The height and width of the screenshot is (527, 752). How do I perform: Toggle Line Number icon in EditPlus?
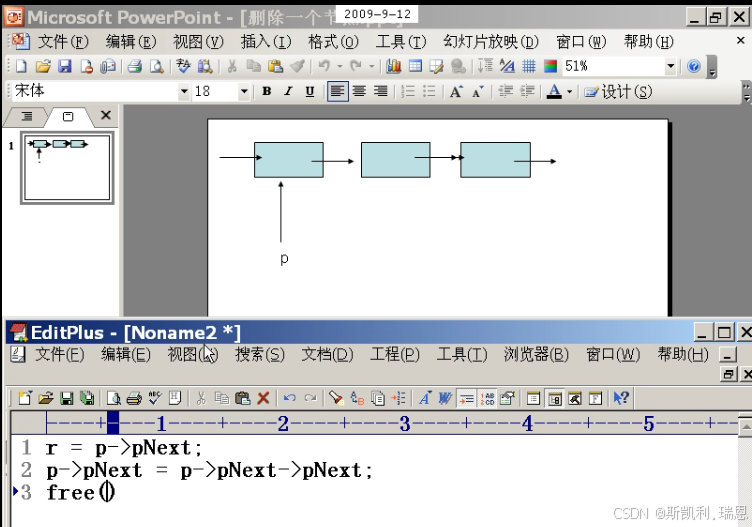point(487,398)
